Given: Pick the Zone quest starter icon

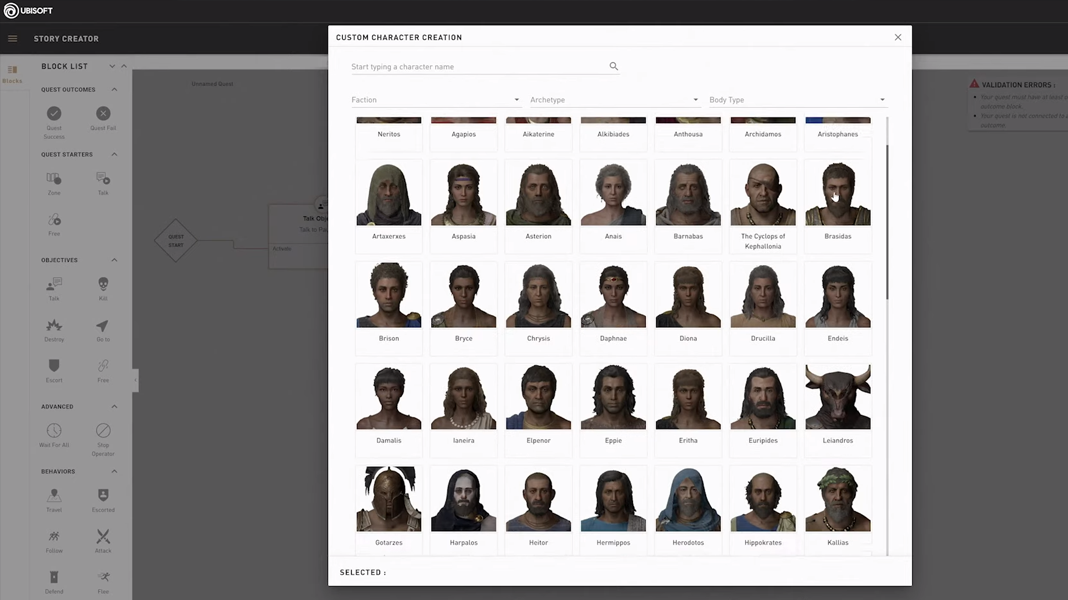Looking at the screenshot, I should click(54, 178).
